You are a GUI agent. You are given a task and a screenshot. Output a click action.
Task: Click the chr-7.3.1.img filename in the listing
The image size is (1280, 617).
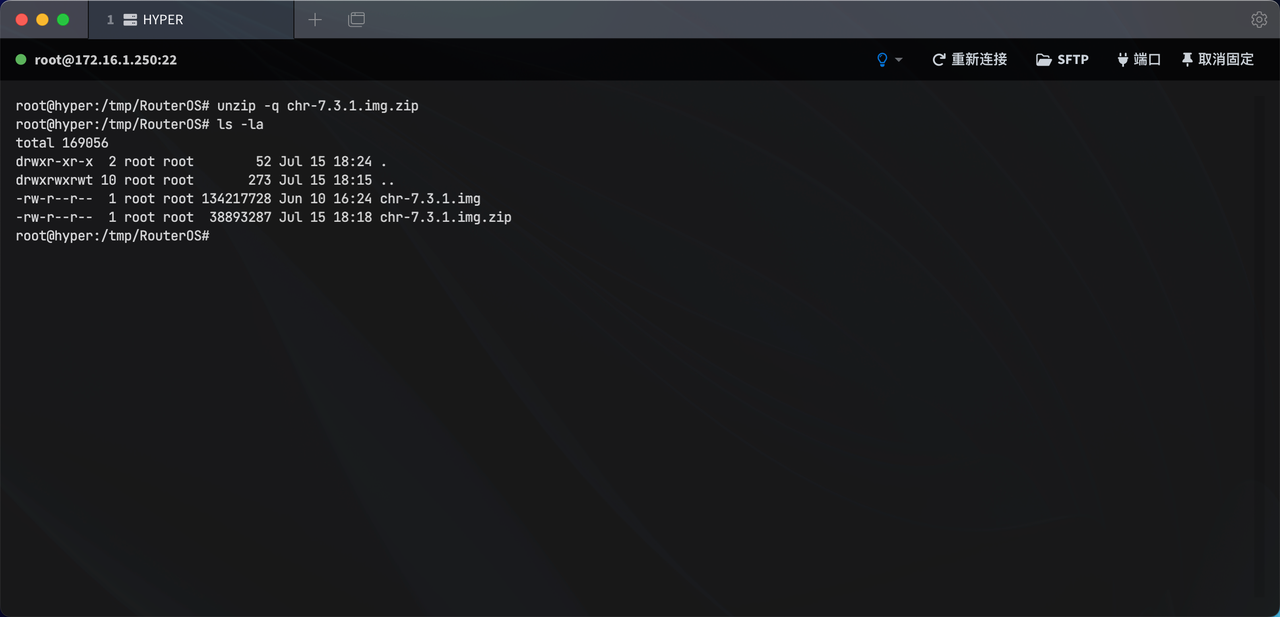coord(430,199)
